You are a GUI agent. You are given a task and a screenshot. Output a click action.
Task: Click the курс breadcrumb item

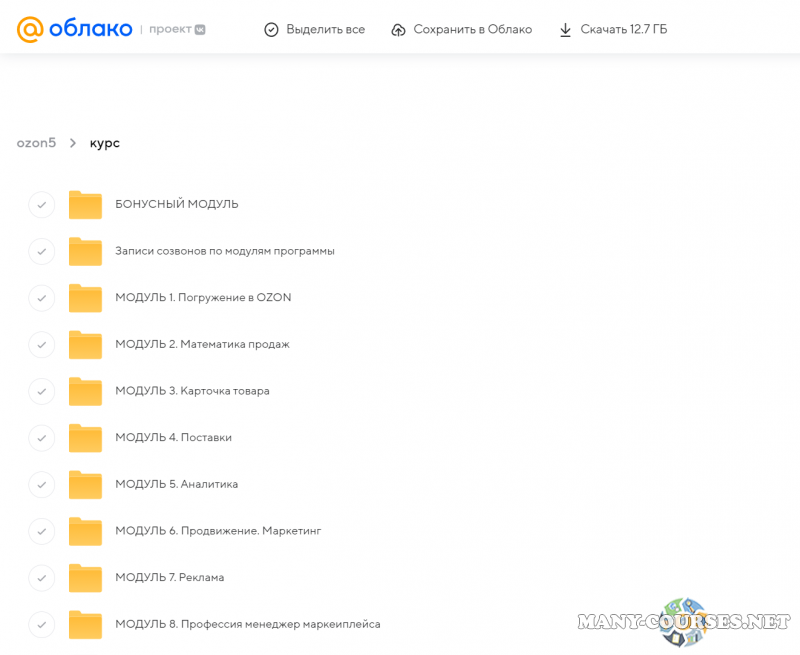click(105, 143)
